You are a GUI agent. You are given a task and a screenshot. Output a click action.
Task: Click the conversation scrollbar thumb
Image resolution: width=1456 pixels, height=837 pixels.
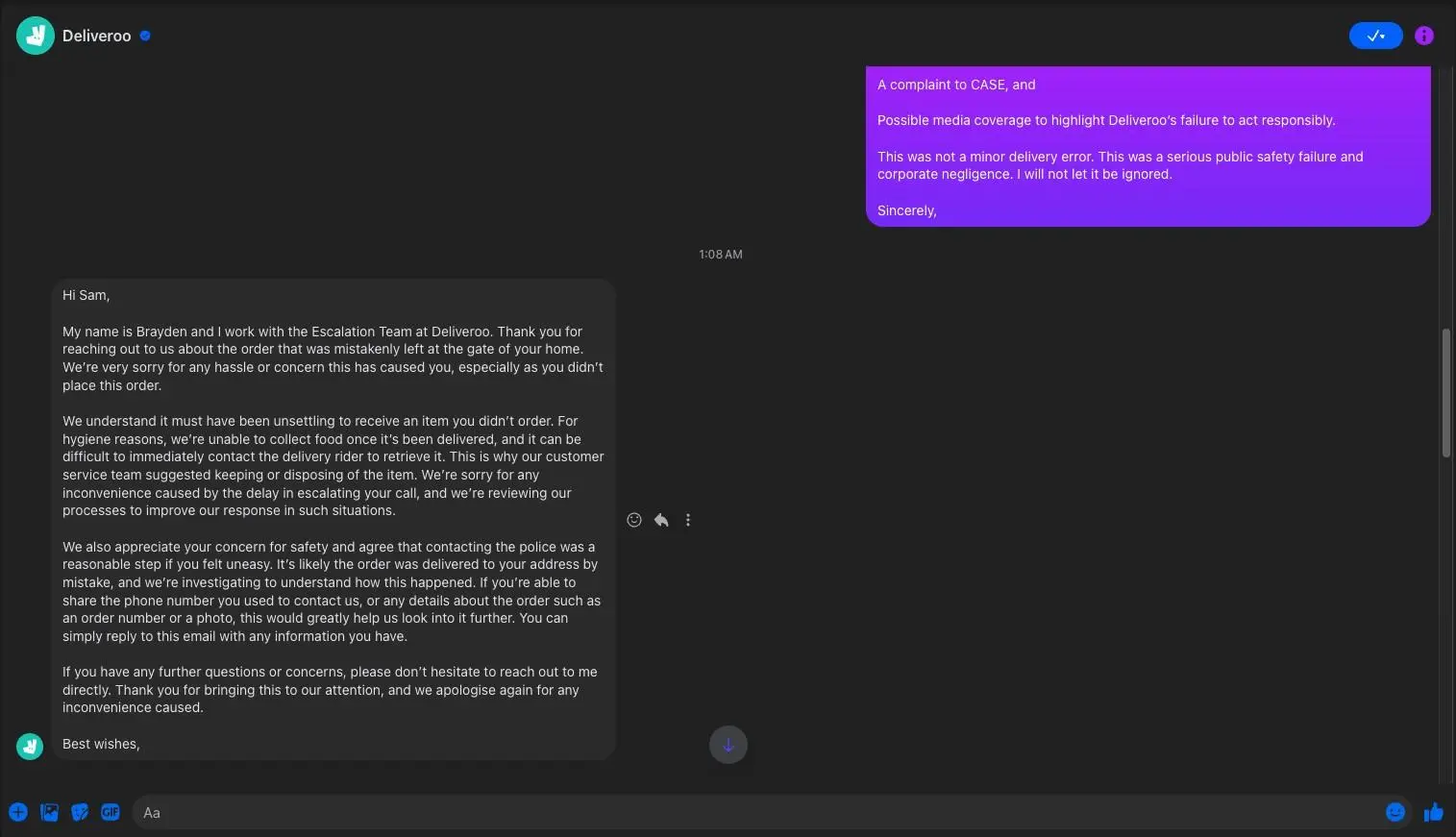[1445, 393]
